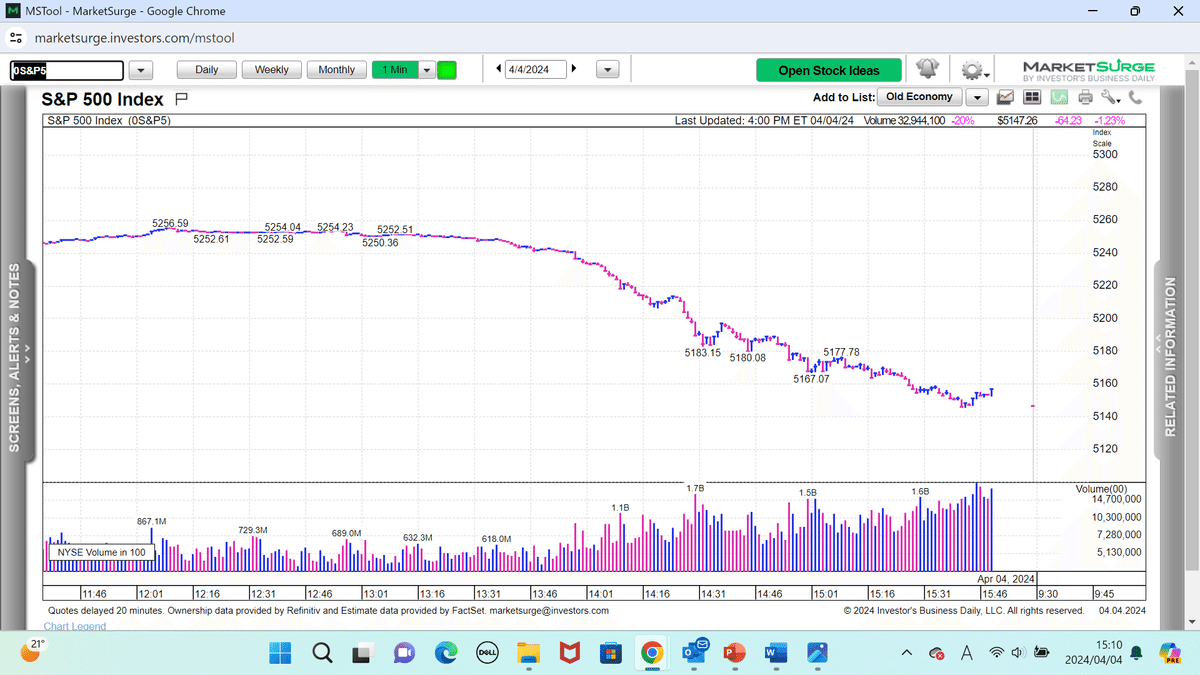This screenshot has height=675, width=1200.
Task: Switch to the grid layout icon
Action: (x=1032, y=97)
